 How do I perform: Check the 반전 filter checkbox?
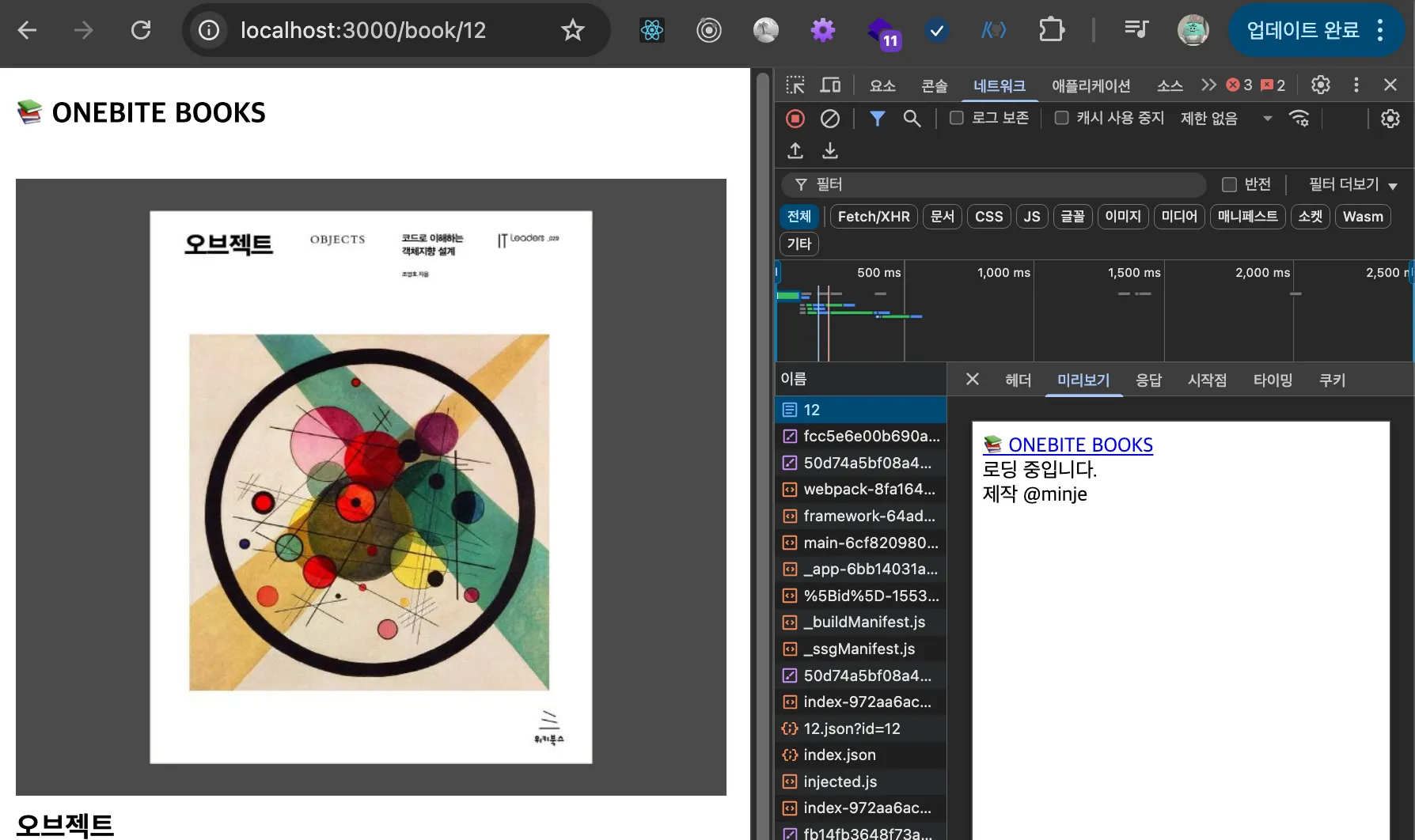tap(1229, 184)
